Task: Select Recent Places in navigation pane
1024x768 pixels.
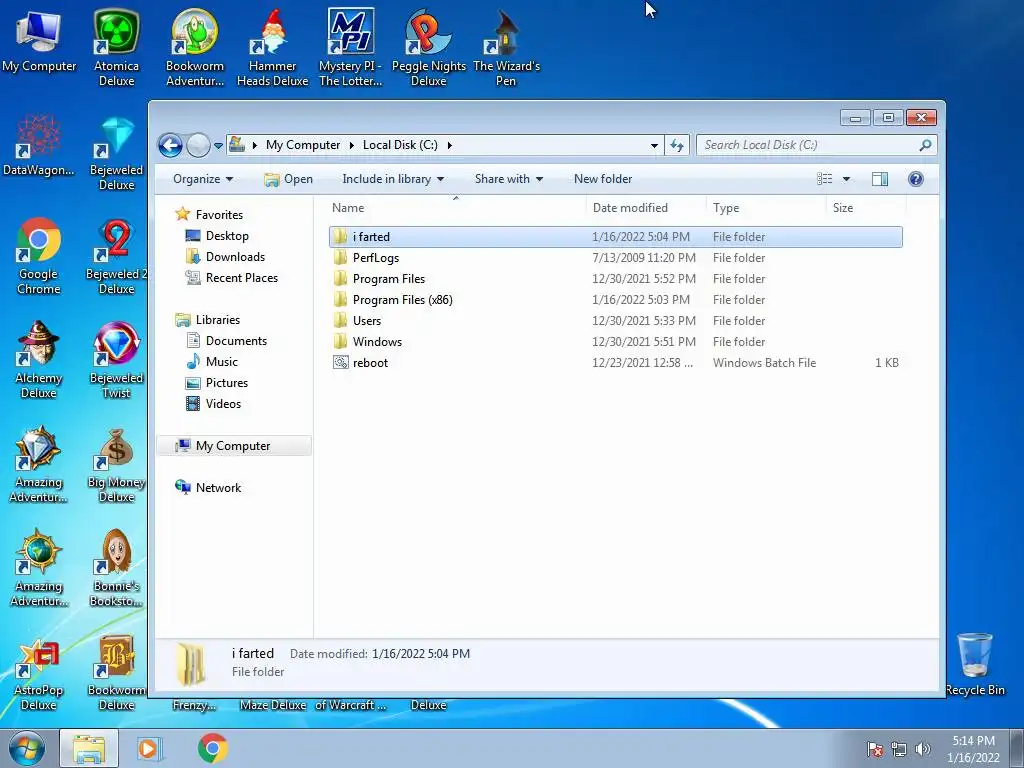Action: (242, 278)
